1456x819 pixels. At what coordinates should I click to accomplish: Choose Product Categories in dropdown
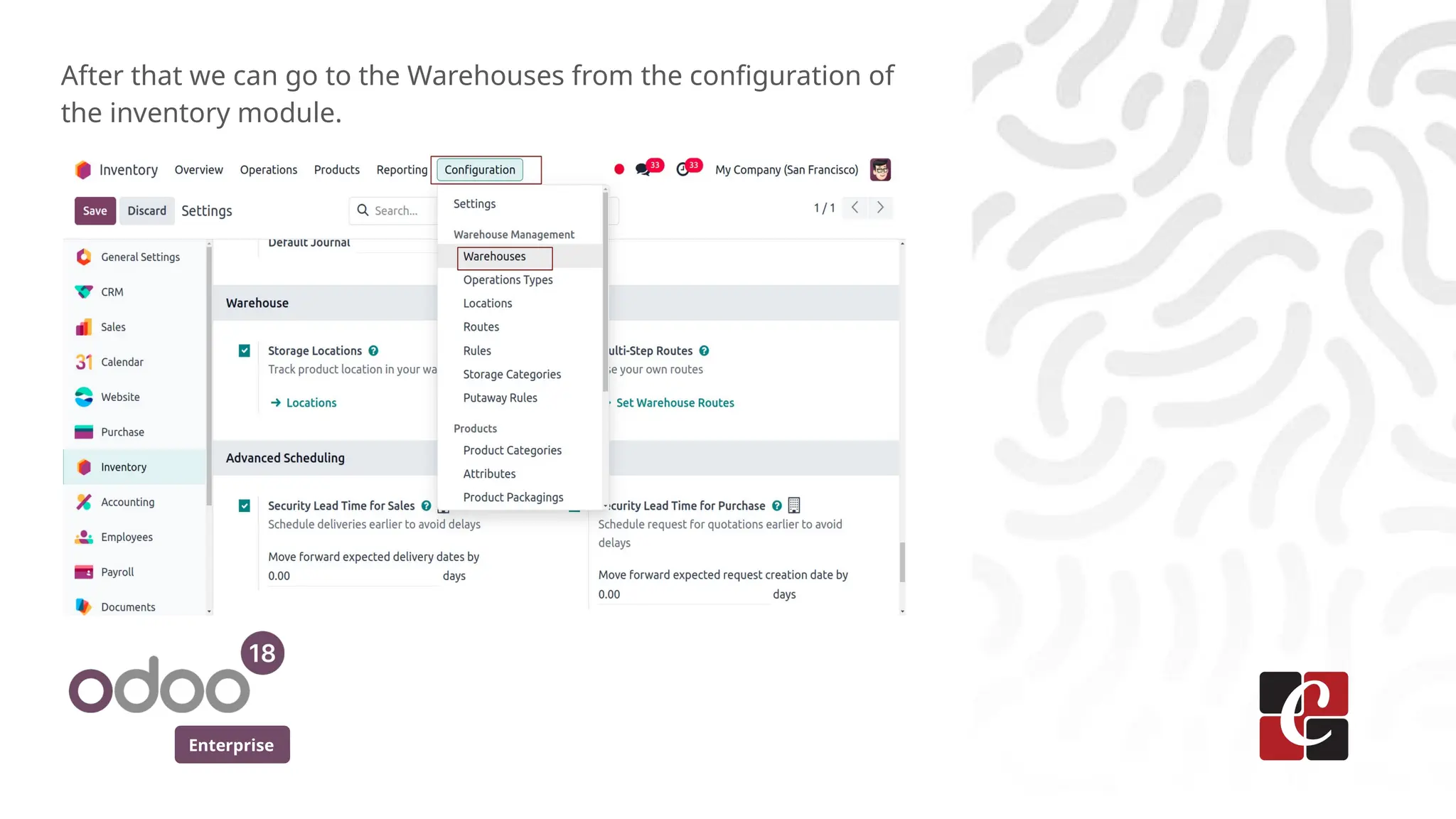[513, 451]
